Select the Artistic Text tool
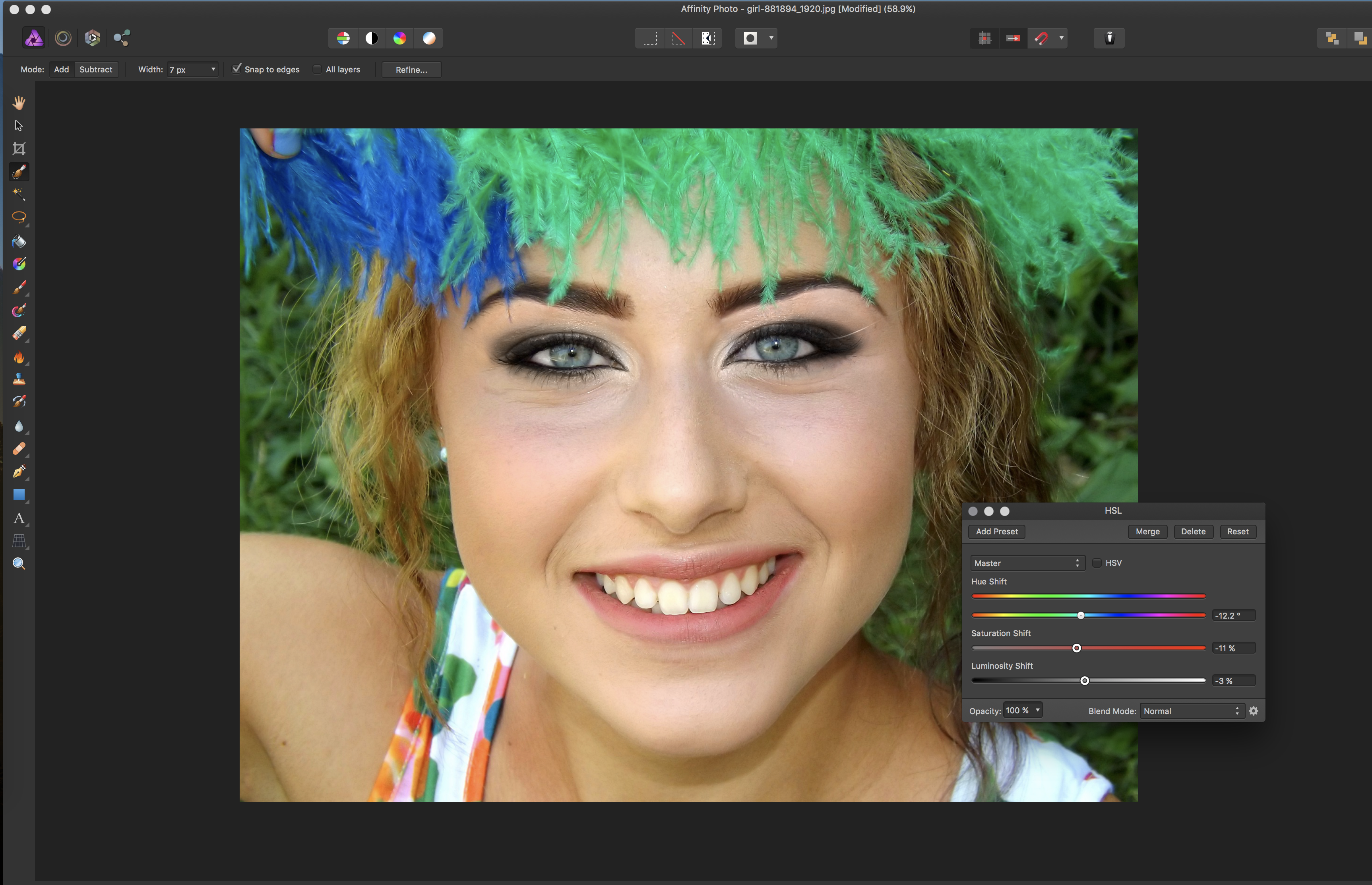 coord(19,518)
